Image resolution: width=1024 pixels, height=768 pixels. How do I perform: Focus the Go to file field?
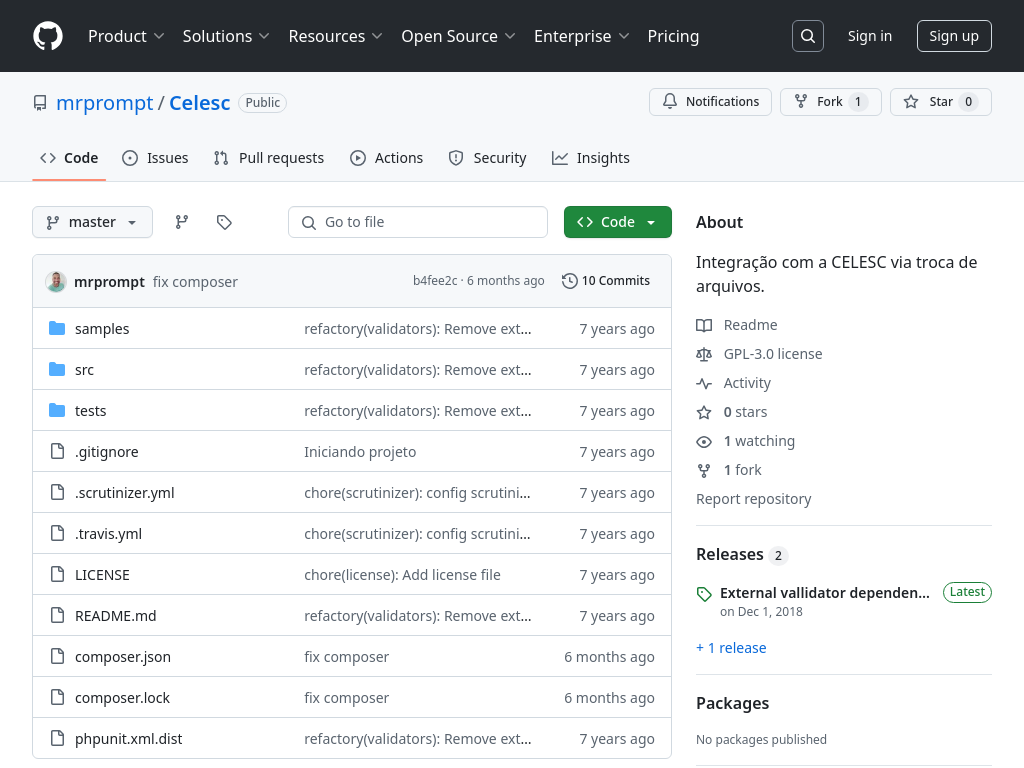click(x=418, y=222)
